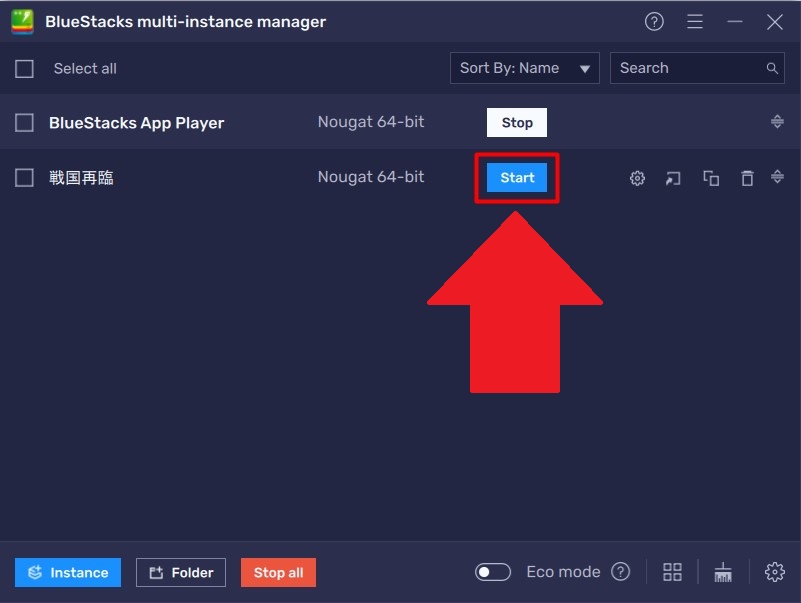Delete the 戦国再臨 instance
The height and width of the screenshot is (603, 801).
747,178
